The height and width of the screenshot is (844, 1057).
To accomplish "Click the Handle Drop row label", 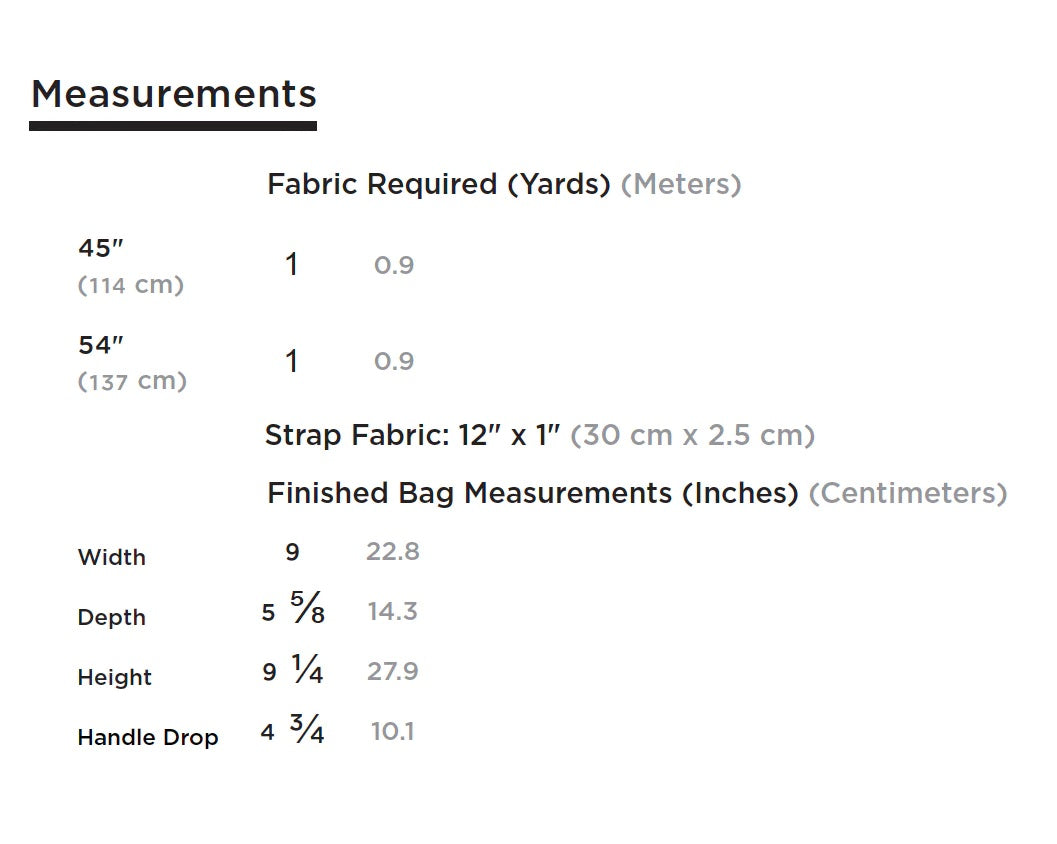I will (147, 737).
